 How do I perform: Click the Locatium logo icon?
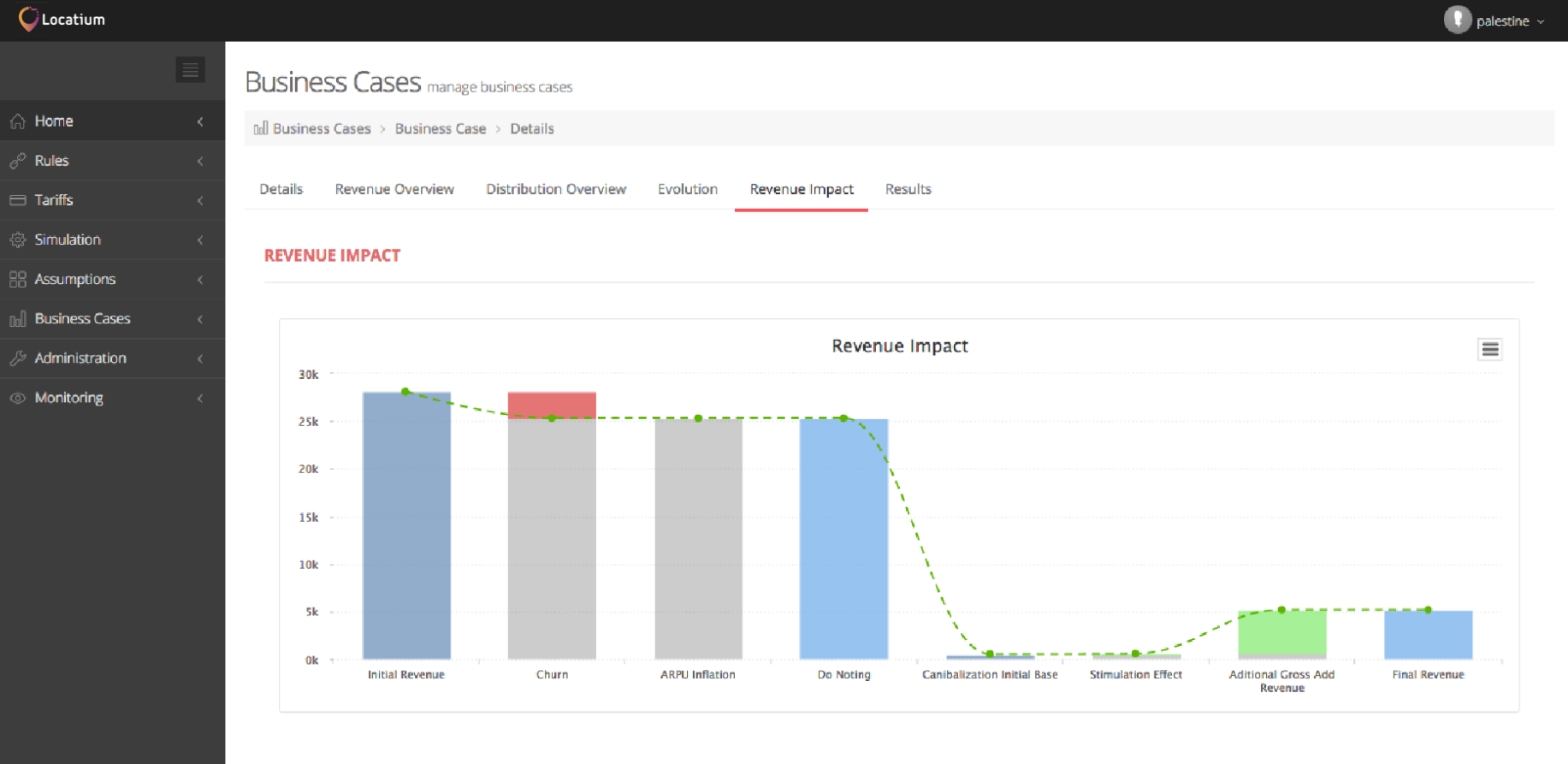pos(28,19)
